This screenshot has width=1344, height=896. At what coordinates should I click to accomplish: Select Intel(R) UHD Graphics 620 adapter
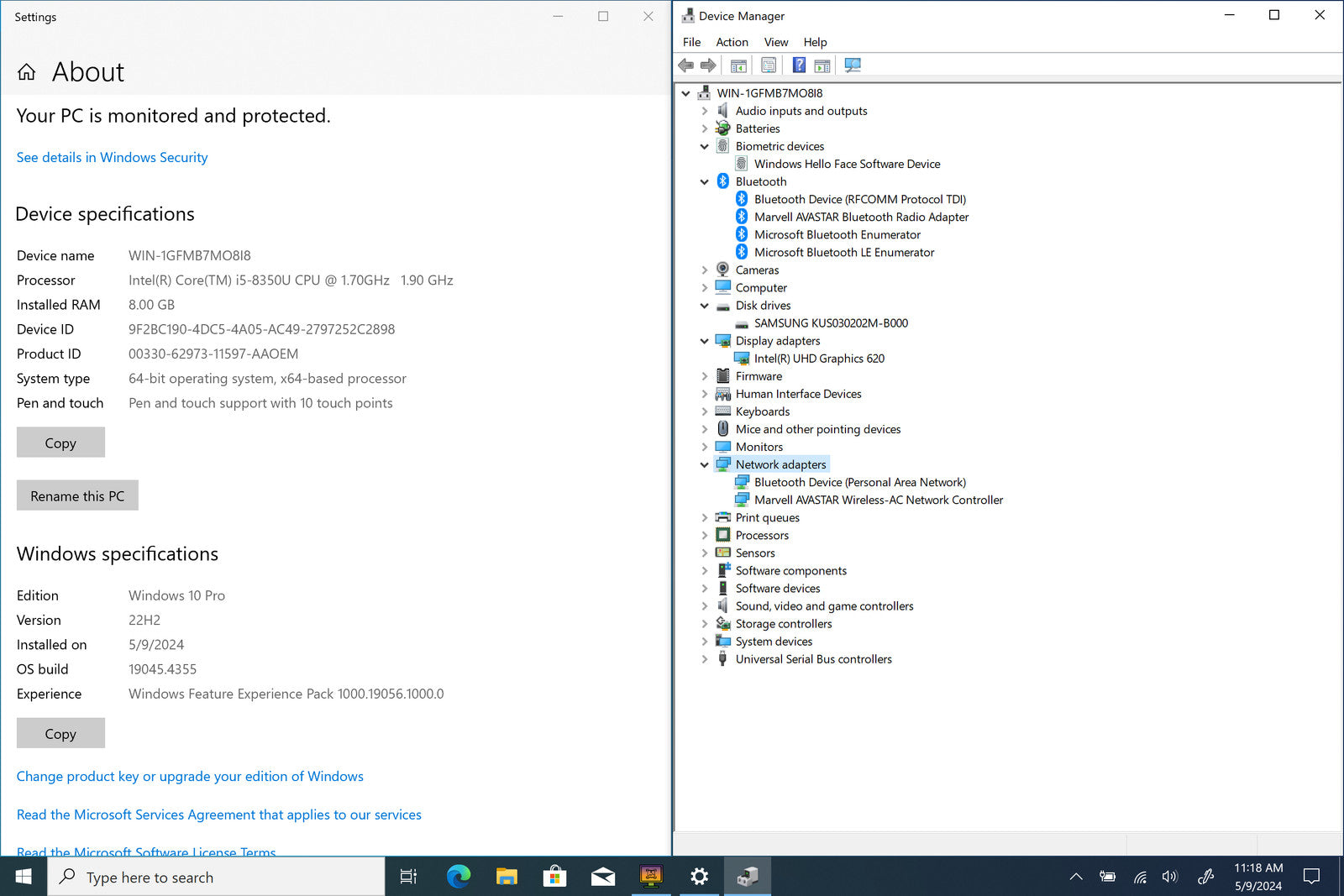pos(819,359)
